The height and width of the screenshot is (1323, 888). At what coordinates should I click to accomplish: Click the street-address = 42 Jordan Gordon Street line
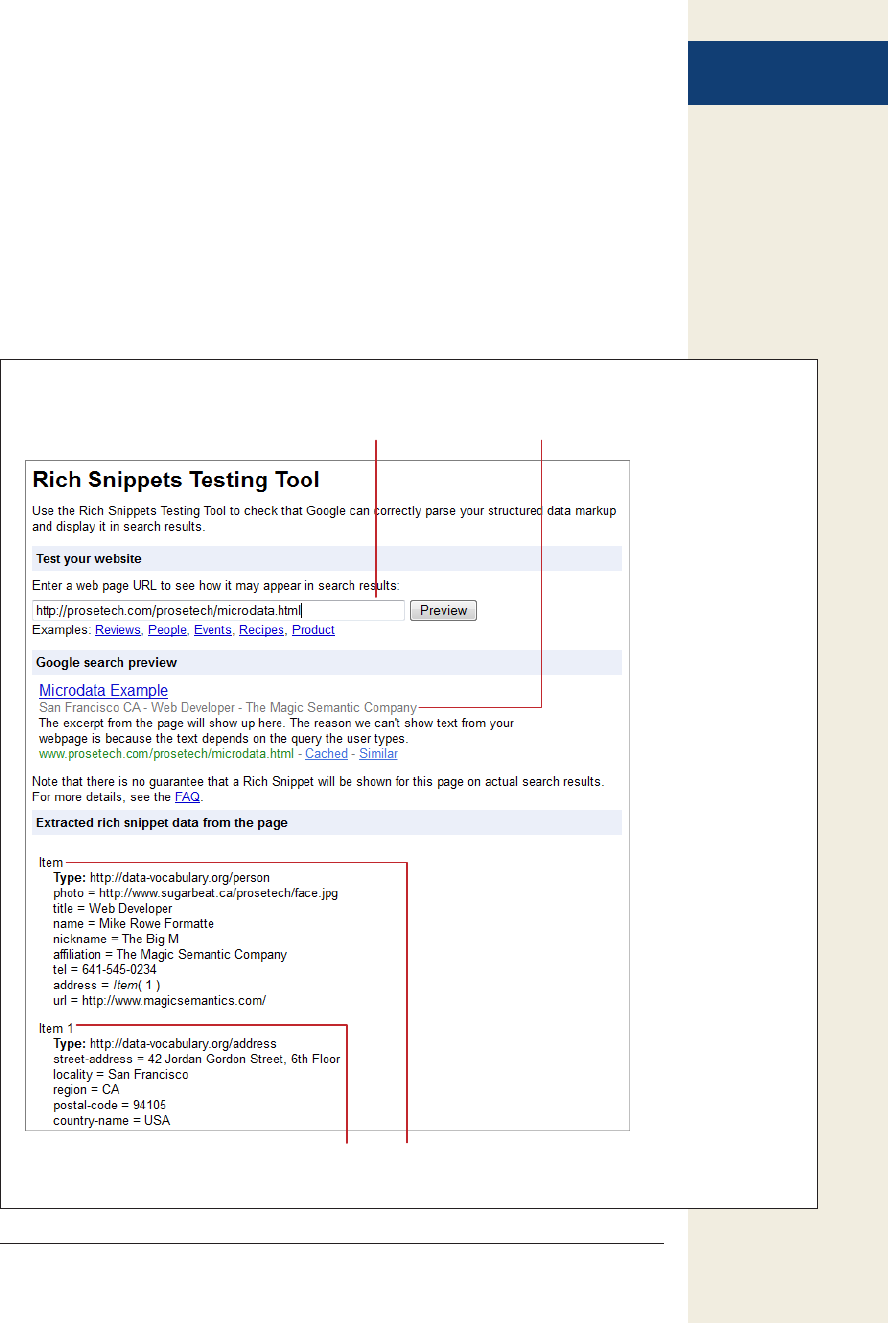(x=197, y=1059)
